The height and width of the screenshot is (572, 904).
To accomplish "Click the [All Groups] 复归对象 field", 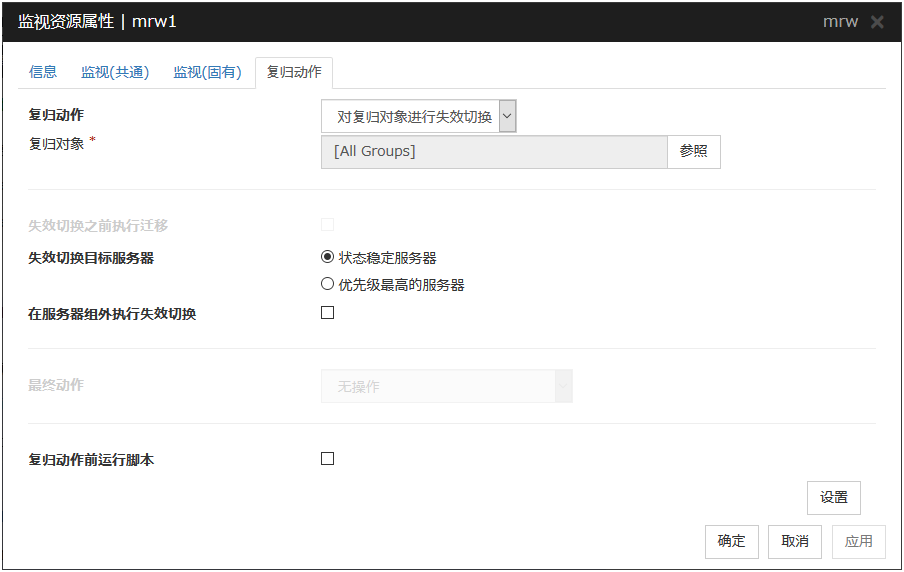I will 493,152.
